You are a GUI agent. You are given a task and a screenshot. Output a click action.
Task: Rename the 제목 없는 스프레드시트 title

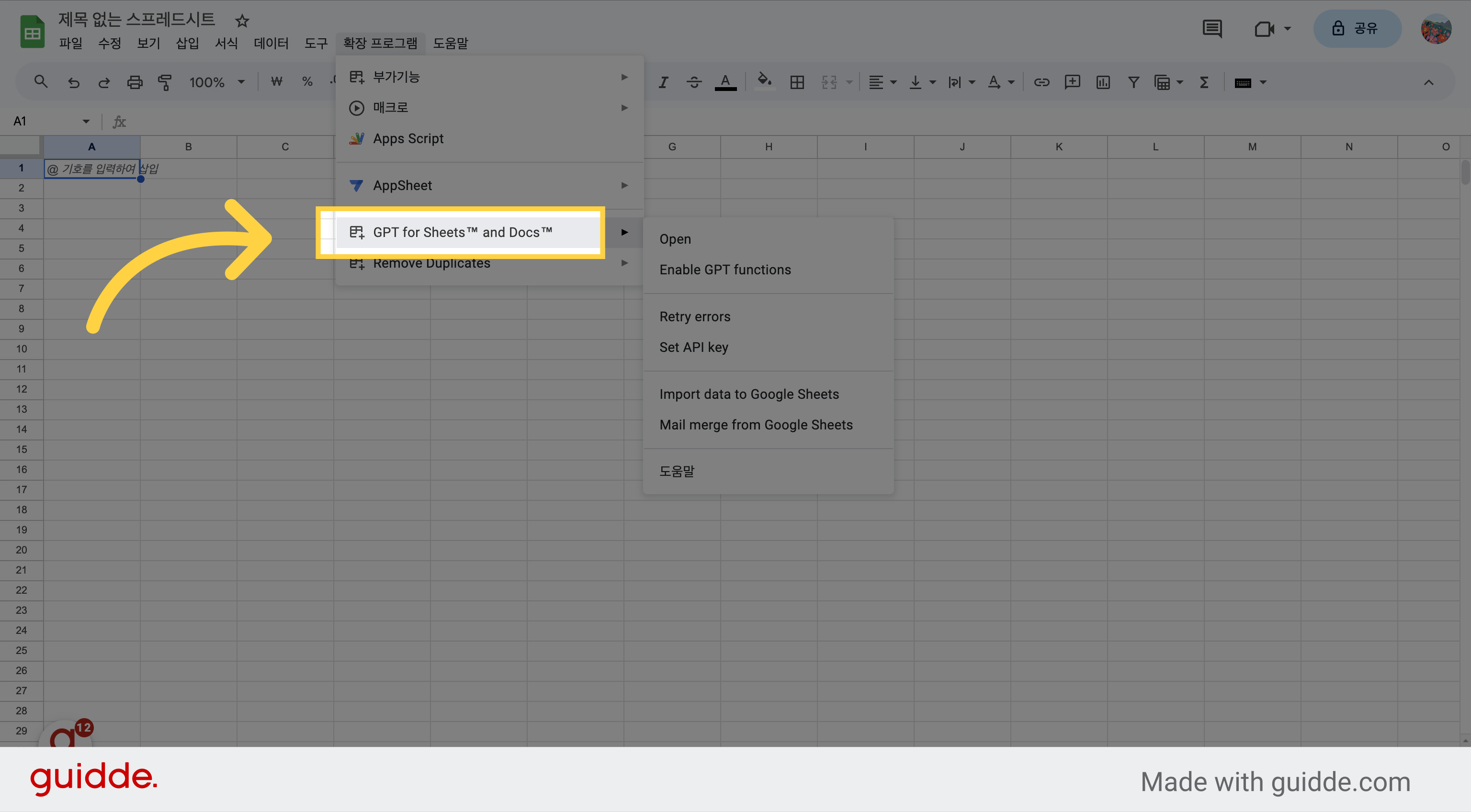coord(136,20)
